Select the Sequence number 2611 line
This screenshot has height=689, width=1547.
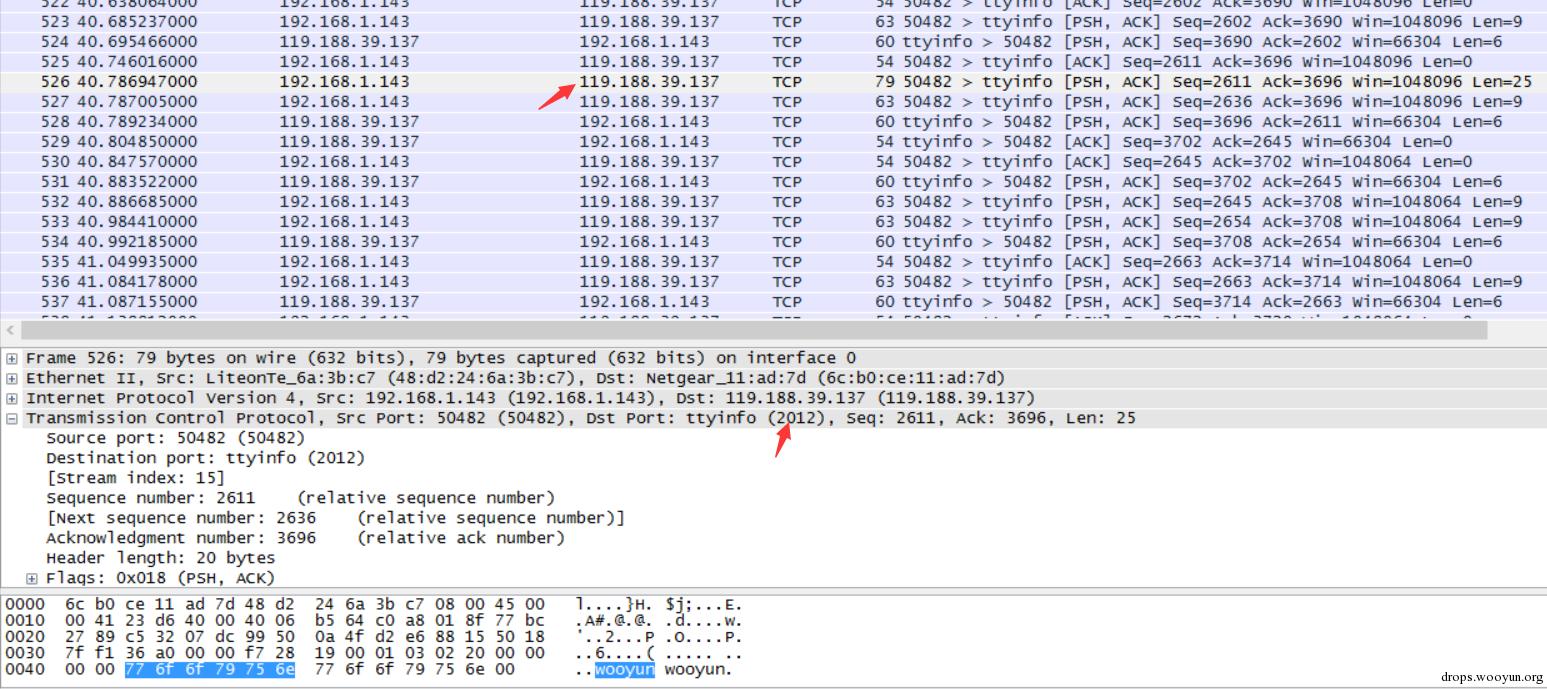click(x=300, y=498)
